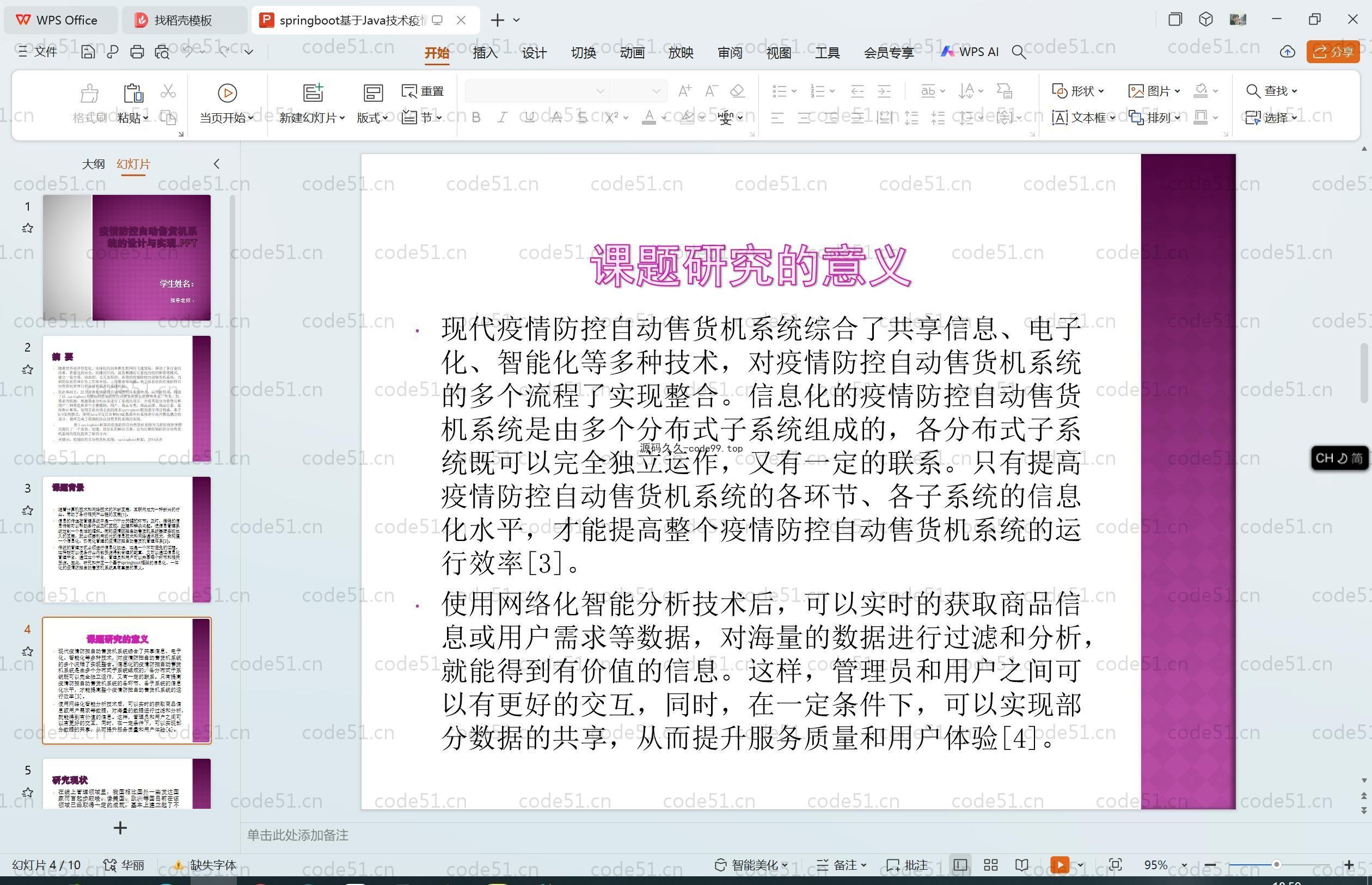
Task: Click the font color A swatch
Action: click(649, 118)
